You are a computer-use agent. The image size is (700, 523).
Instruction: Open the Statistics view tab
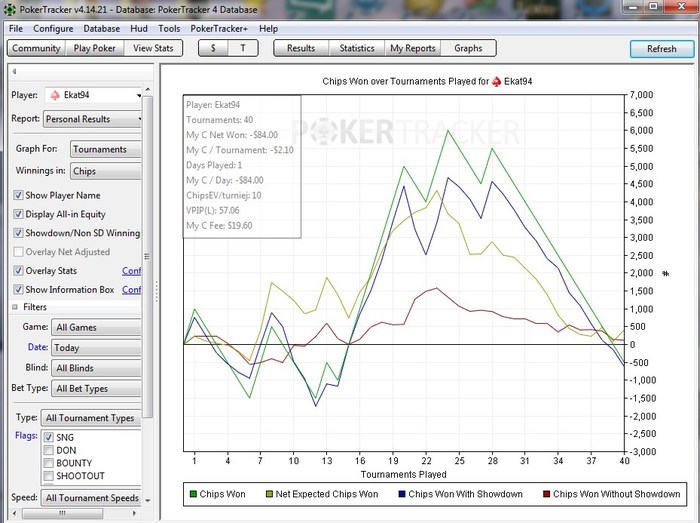(357, 48)
